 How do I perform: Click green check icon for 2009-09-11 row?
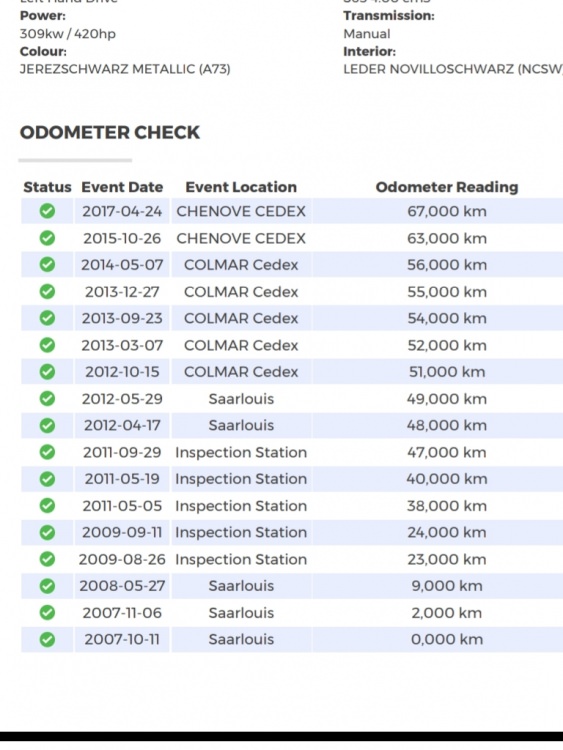[x=47, y=532]
